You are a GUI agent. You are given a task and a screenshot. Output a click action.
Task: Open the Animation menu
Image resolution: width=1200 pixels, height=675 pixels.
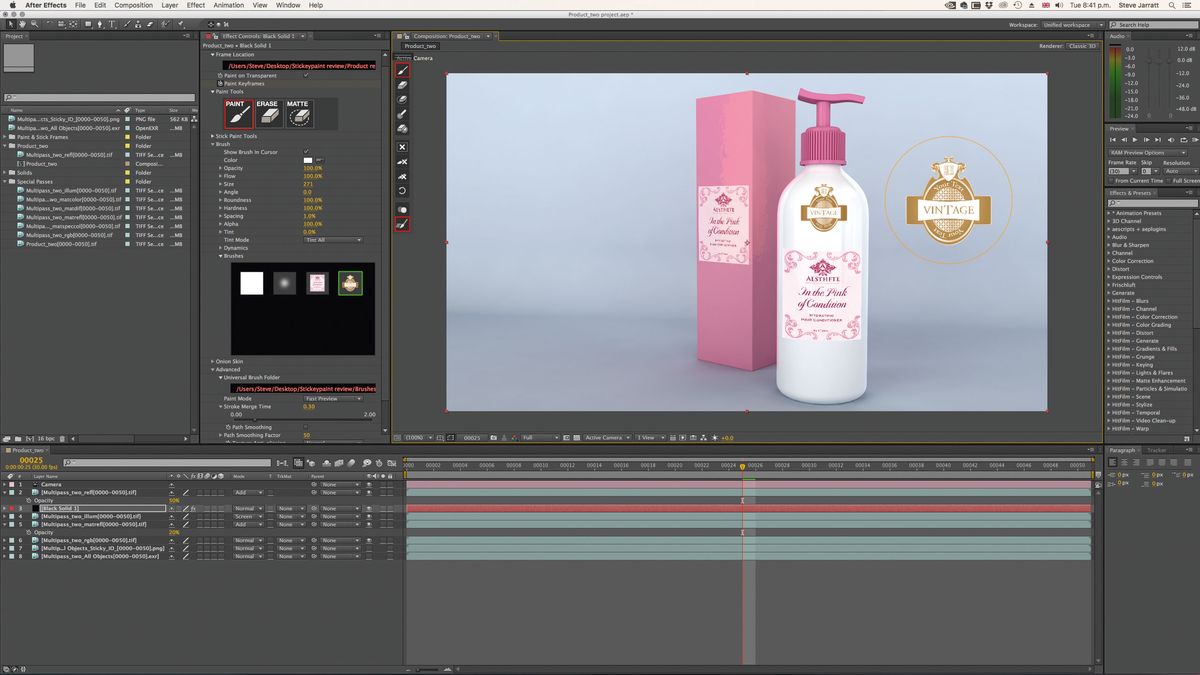click(229, 5)
